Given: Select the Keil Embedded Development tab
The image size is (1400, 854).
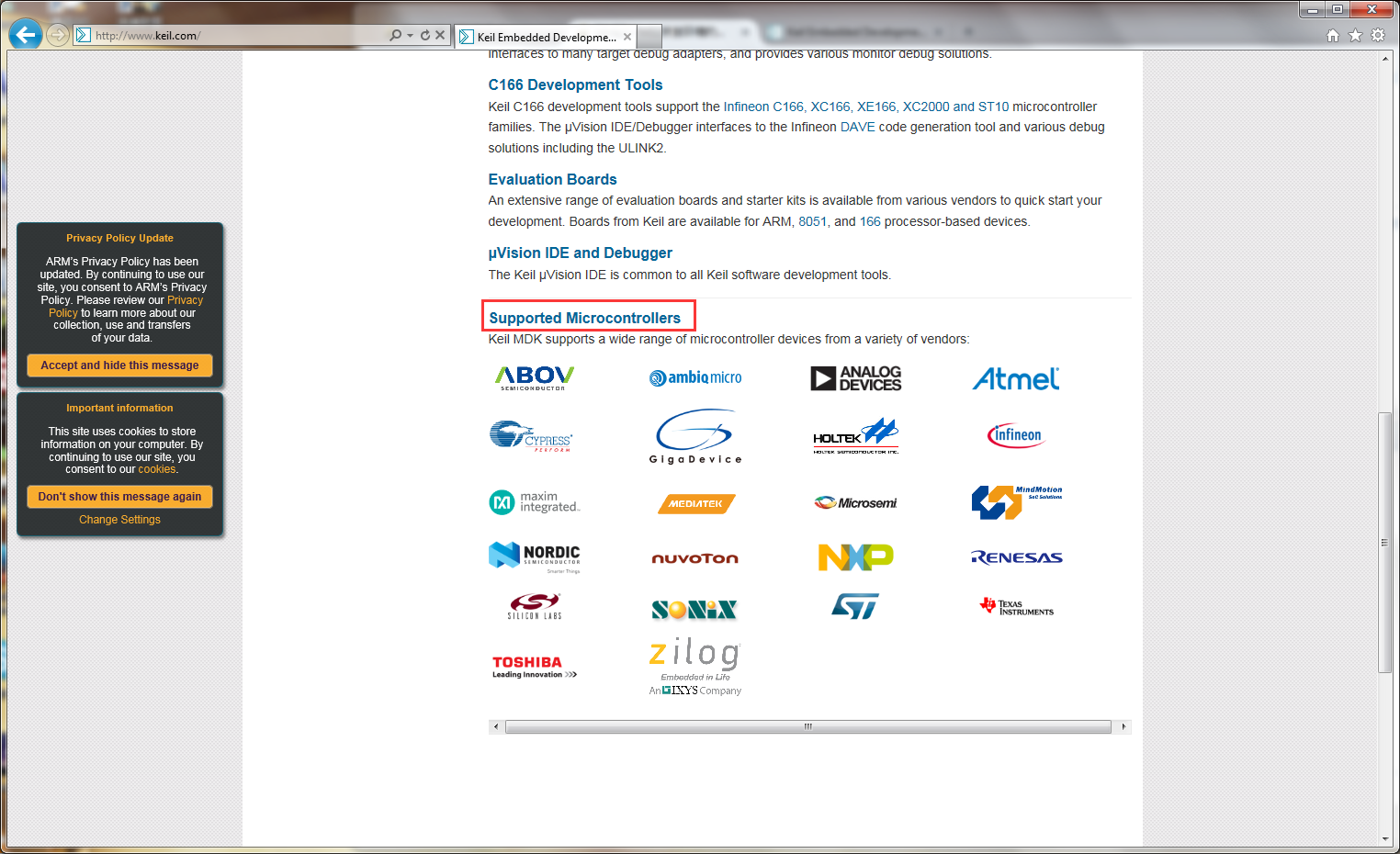Looking at the screenshot, I should pyautogui.click(x=547, y=37).
